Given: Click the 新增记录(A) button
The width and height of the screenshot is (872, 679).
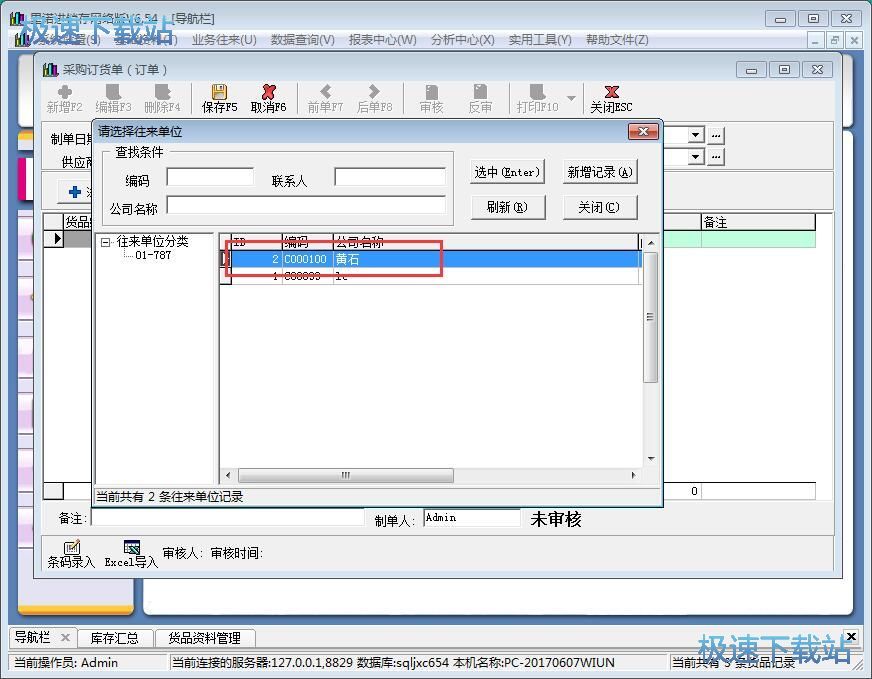Looking at the screenshot, I should [x=600, y=172].
